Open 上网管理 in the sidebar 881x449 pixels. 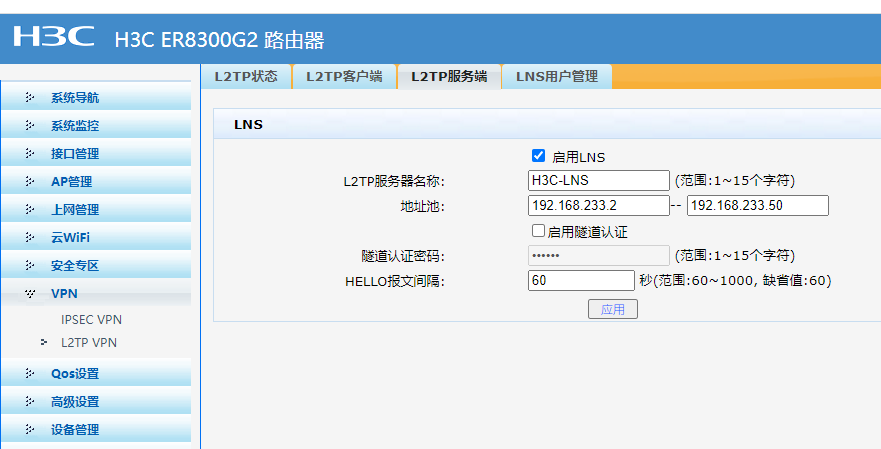click(x=96, y=210)
